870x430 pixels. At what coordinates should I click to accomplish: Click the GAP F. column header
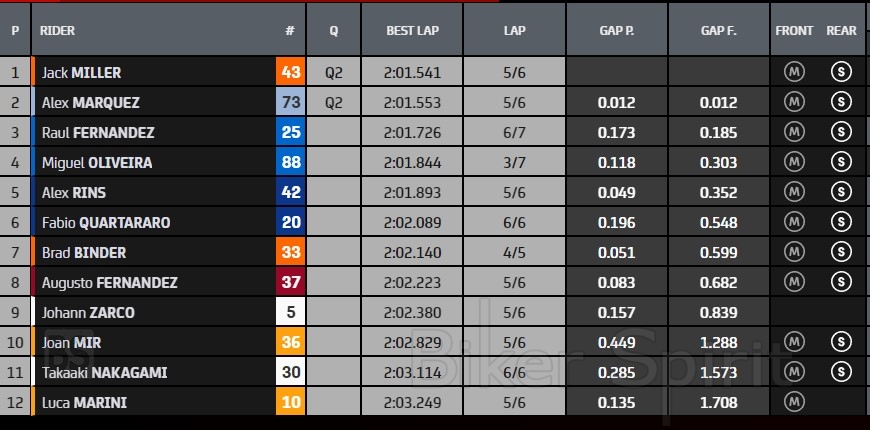(x=718, y=30)
